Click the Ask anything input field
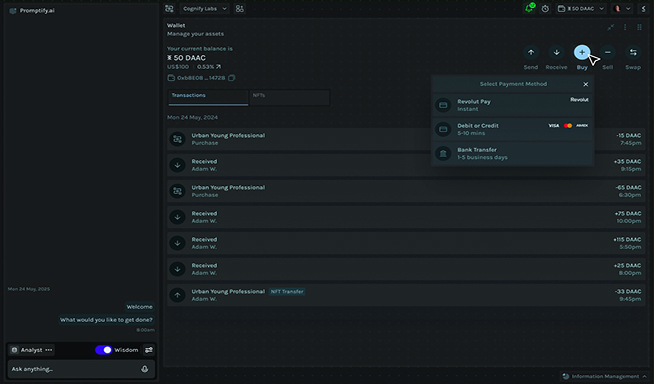Screen dimensions: 654x384 (81, 369)
